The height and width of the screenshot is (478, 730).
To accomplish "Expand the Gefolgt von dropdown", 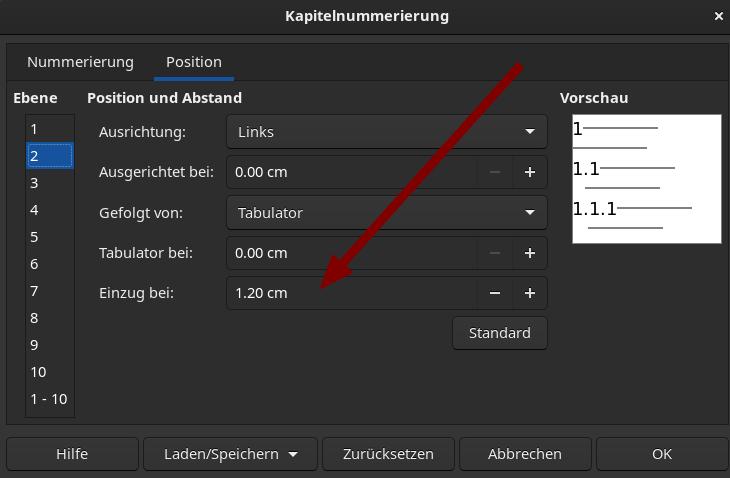I will point(386,213).
